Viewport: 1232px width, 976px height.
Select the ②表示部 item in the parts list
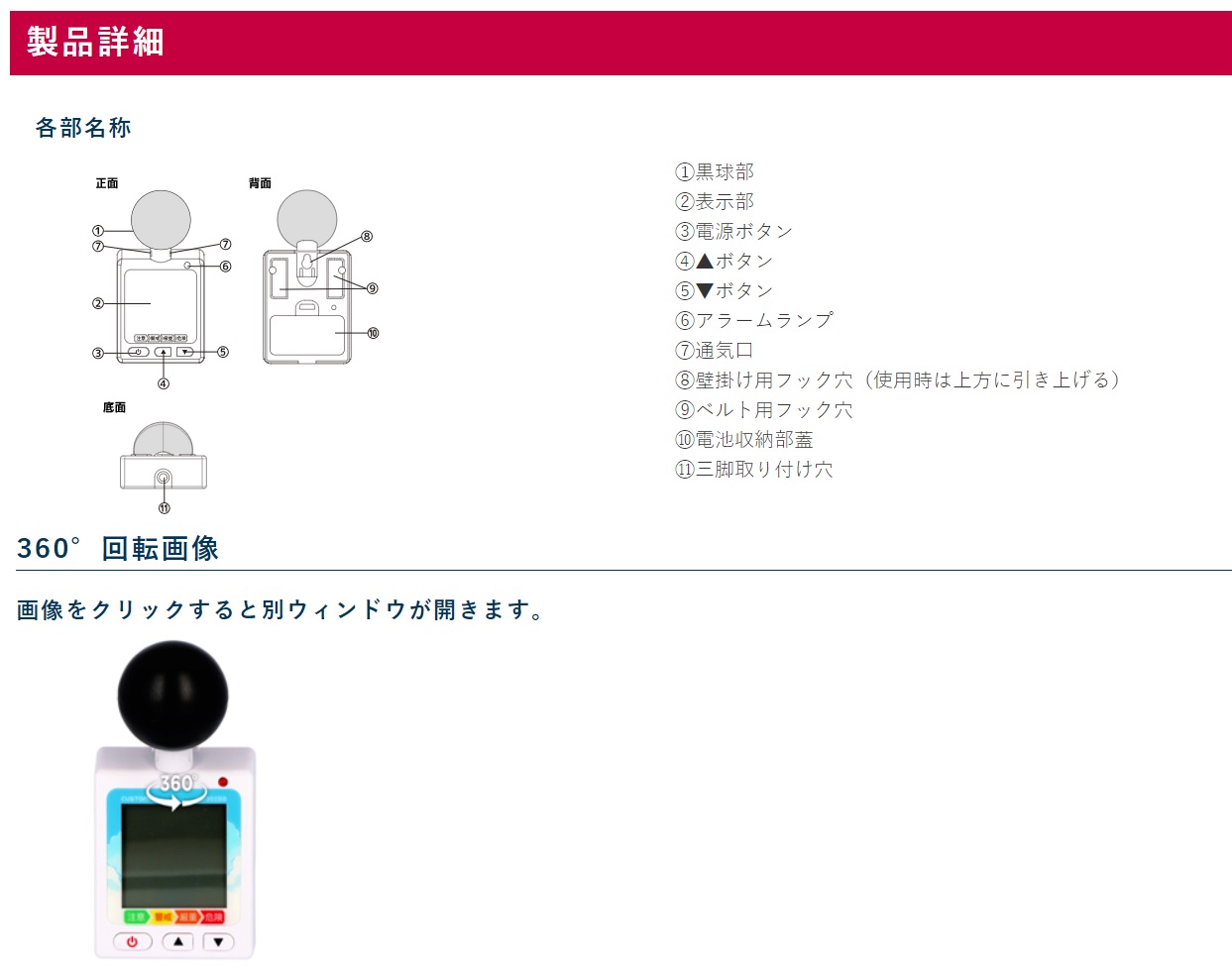pyautogui.click(x=715, y=200)
